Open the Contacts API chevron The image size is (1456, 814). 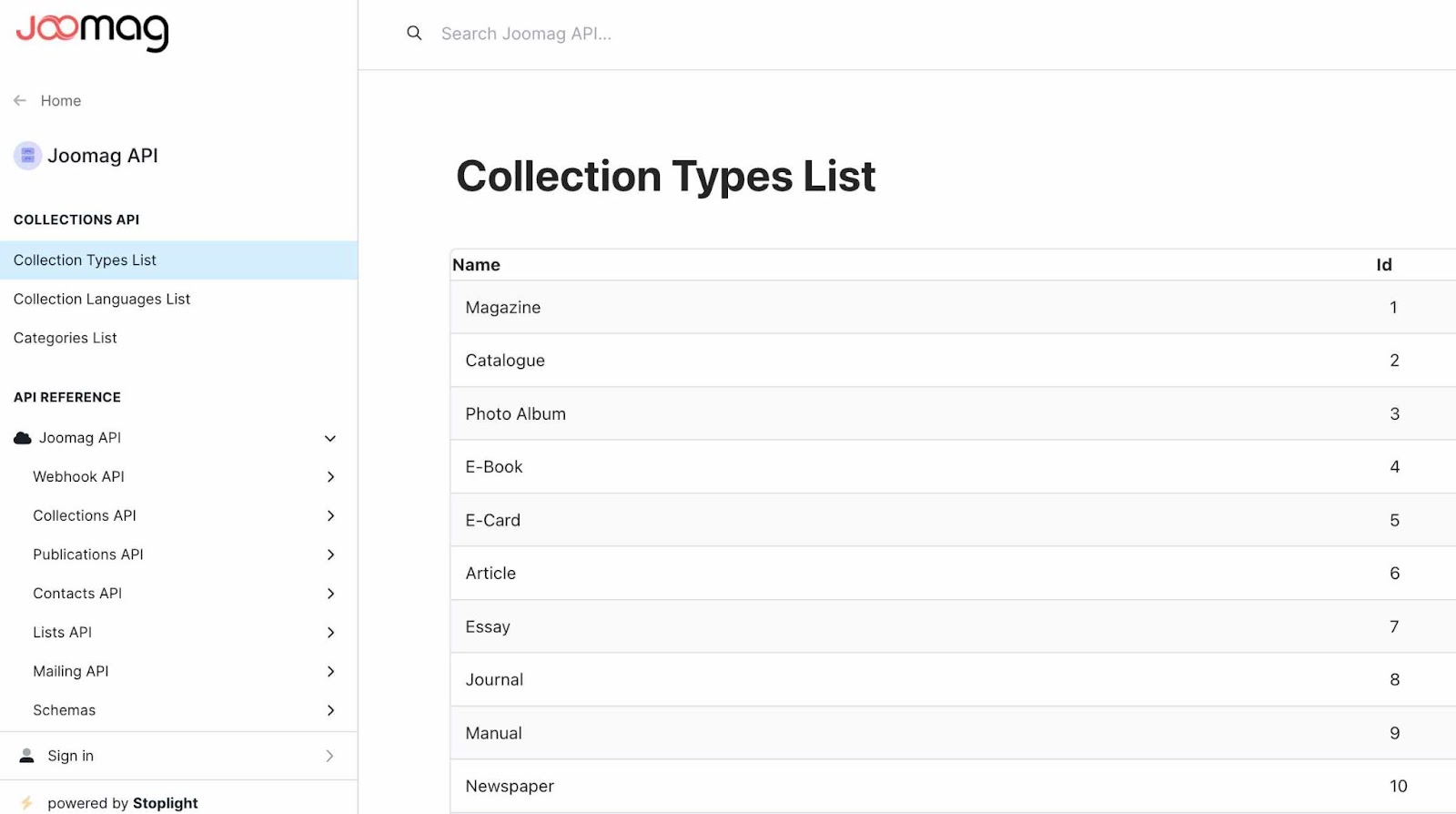[x=330, y=594]
